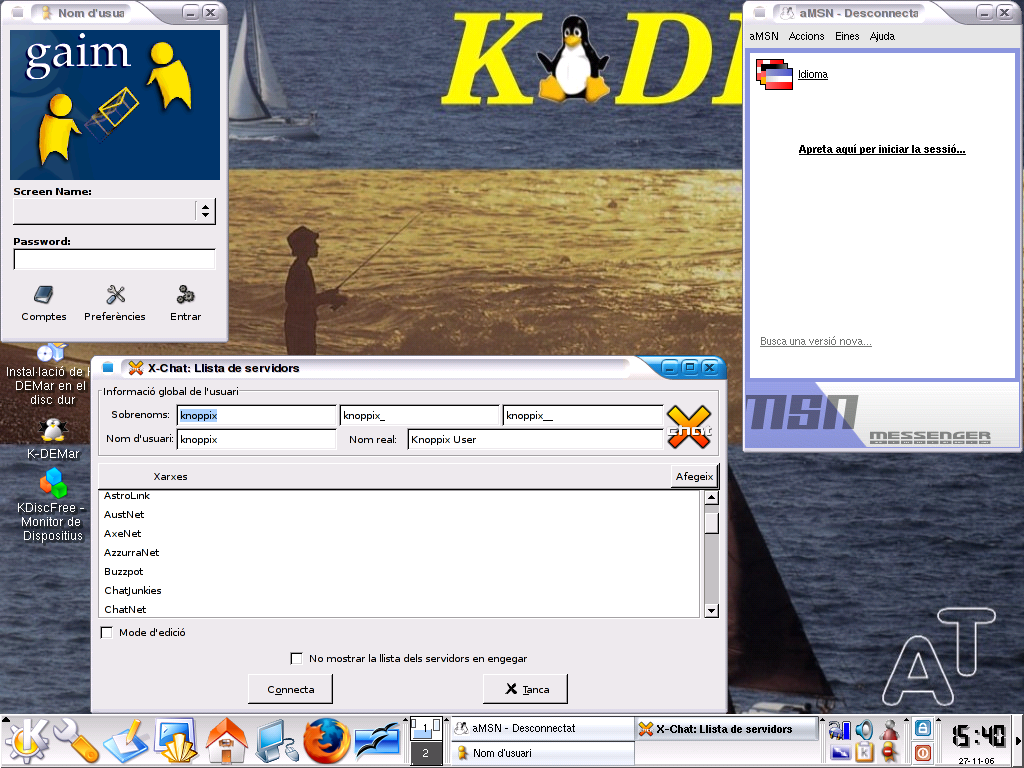The height and width of the screenshot is (768, 1024).
Task: Enable the Mode d'edició checkbox
Action: click(106, 632)
